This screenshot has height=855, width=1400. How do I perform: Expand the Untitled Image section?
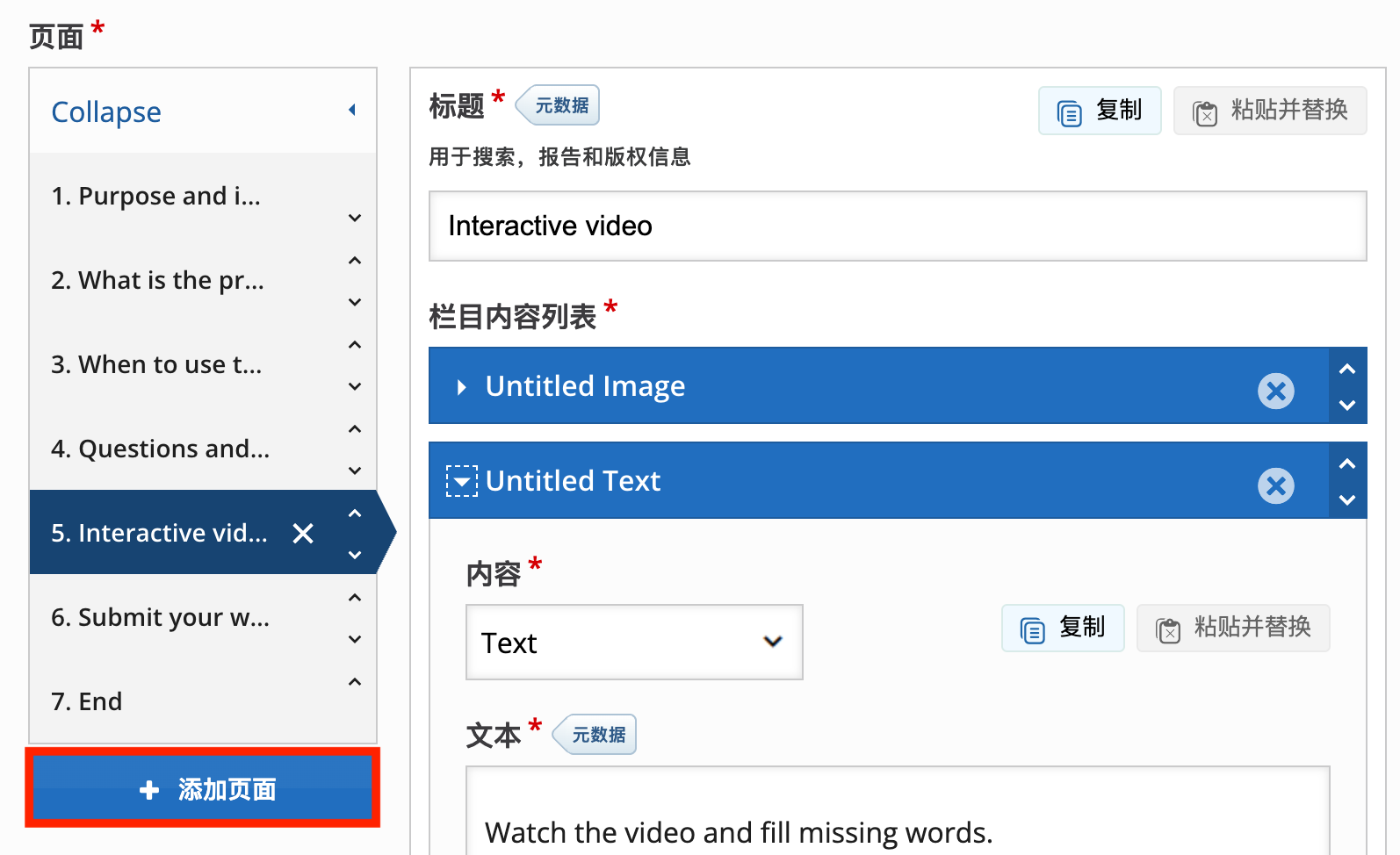click(x=462, y=387)
